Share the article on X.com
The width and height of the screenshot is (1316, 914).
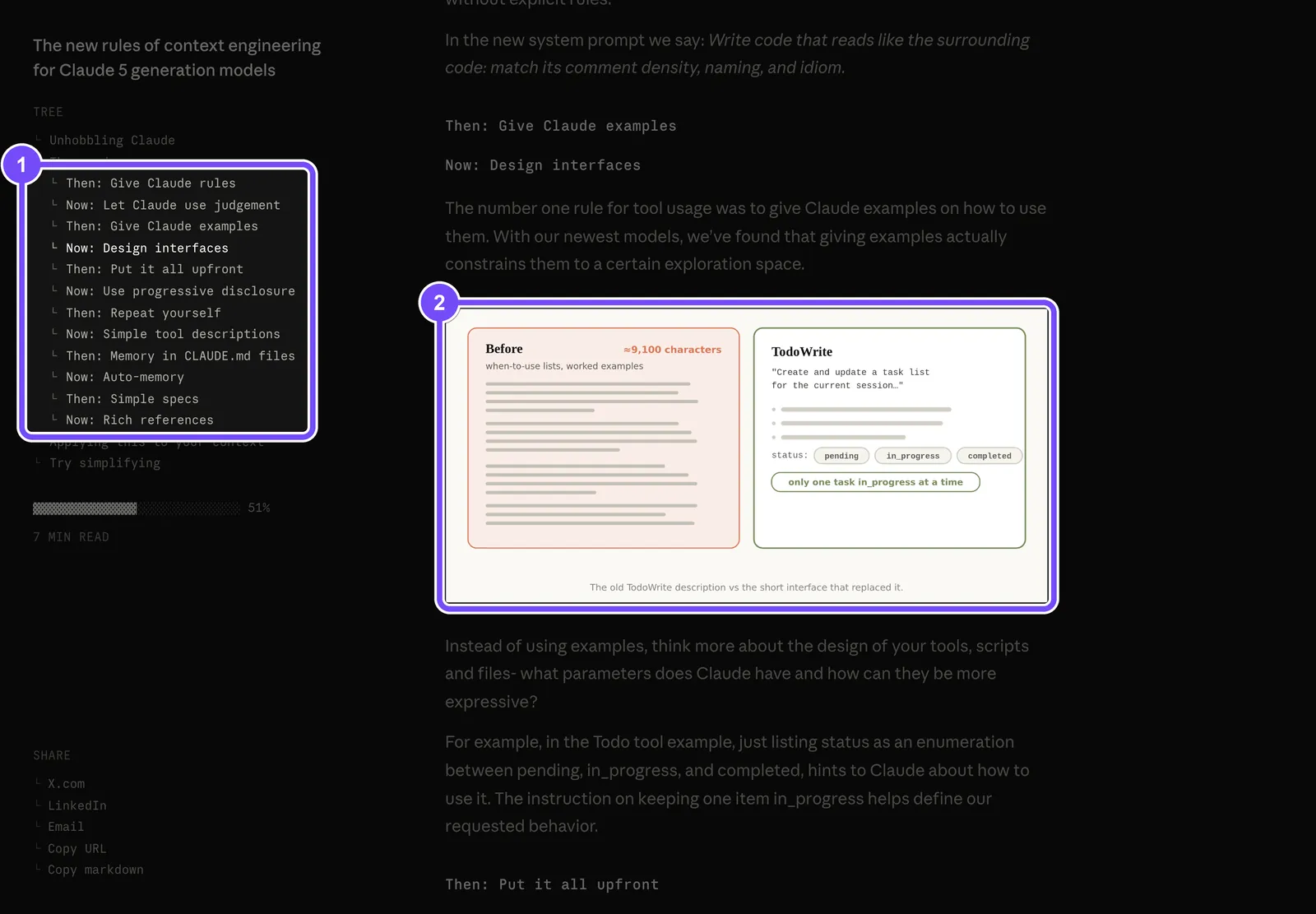pos(66,784)
